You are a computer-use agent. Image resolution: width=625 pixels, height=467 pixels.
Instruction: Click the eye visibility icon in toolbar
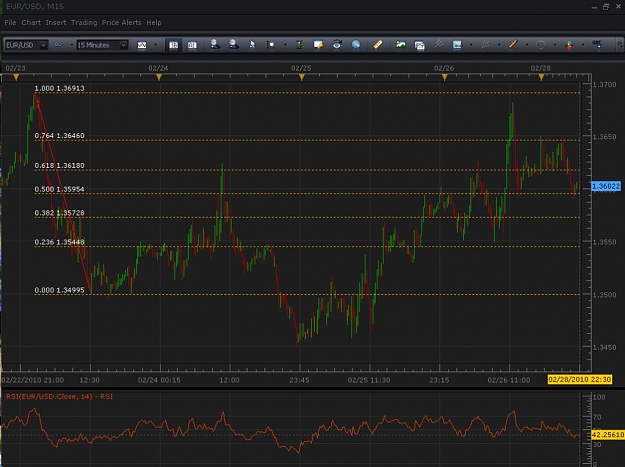coord(337,44)
